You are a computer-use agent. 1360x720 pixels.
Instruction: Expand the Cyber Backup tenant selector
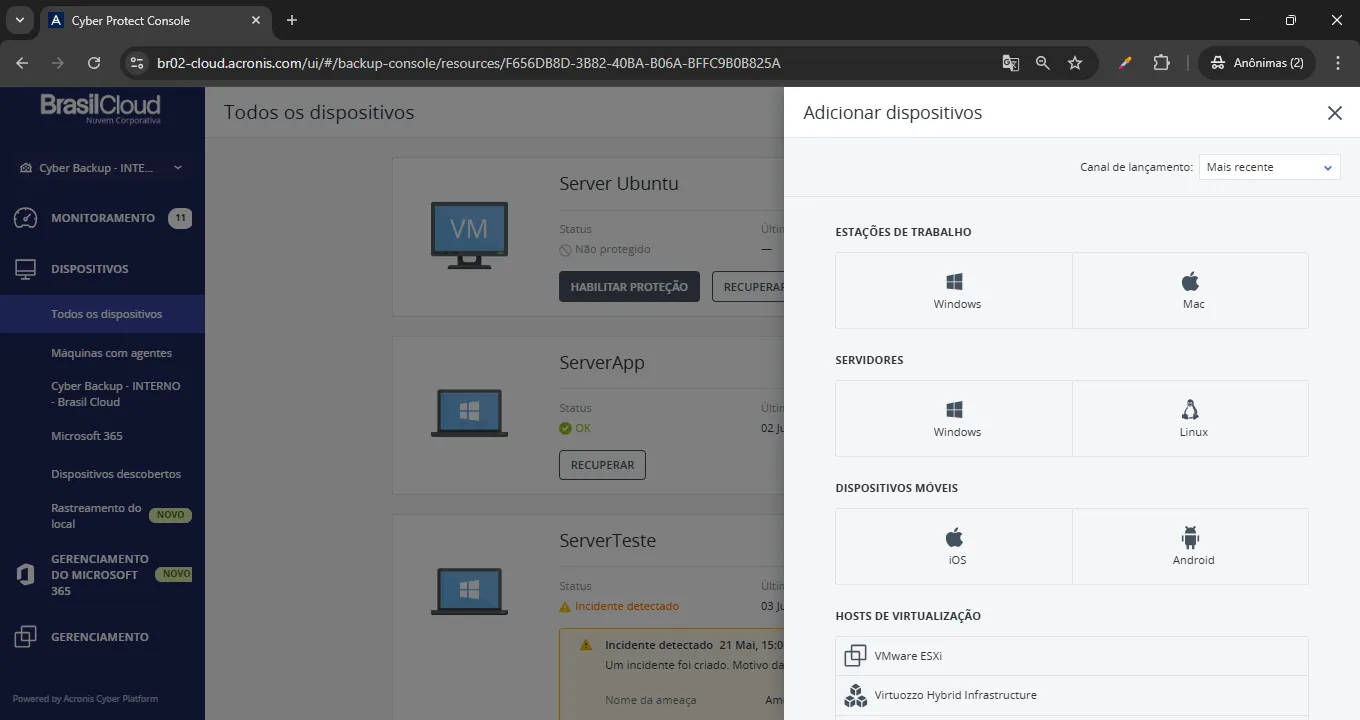(102, 168)
